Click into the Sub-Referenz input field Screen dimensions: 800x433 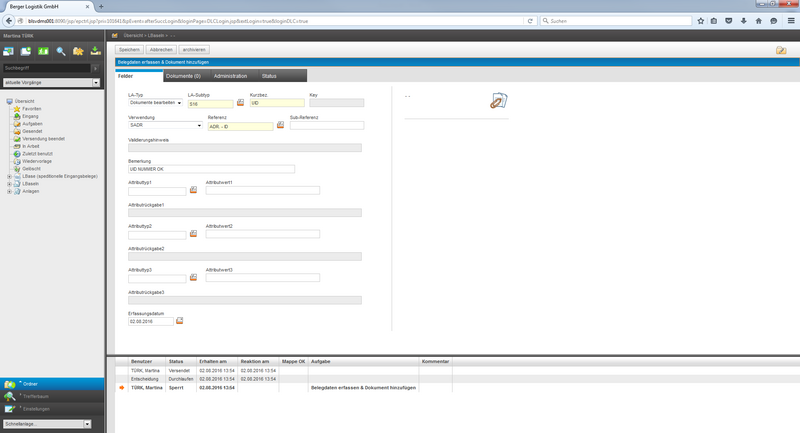(327, 125)
